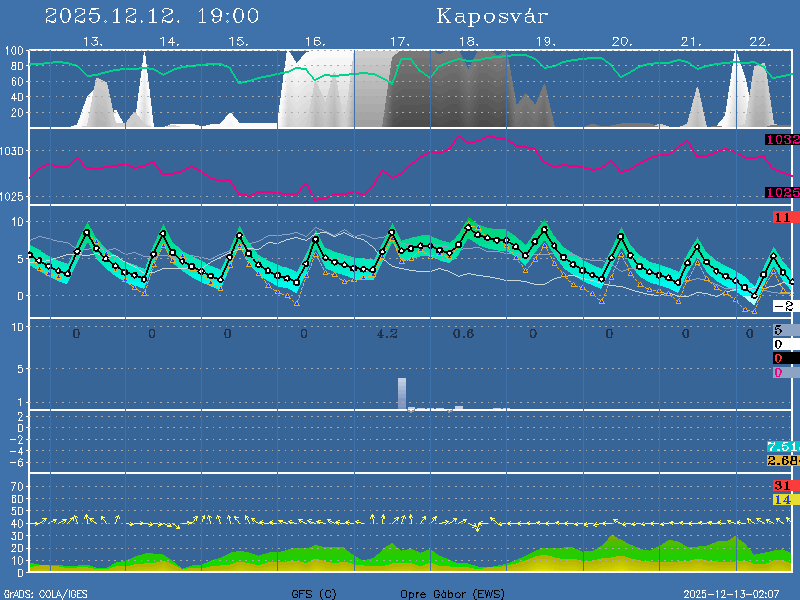This screenshot has width=800, height=600.
Task: Click the GrADS: COLA/IGES footer credit
Action: pyautogui.click(x=45, y=593)
